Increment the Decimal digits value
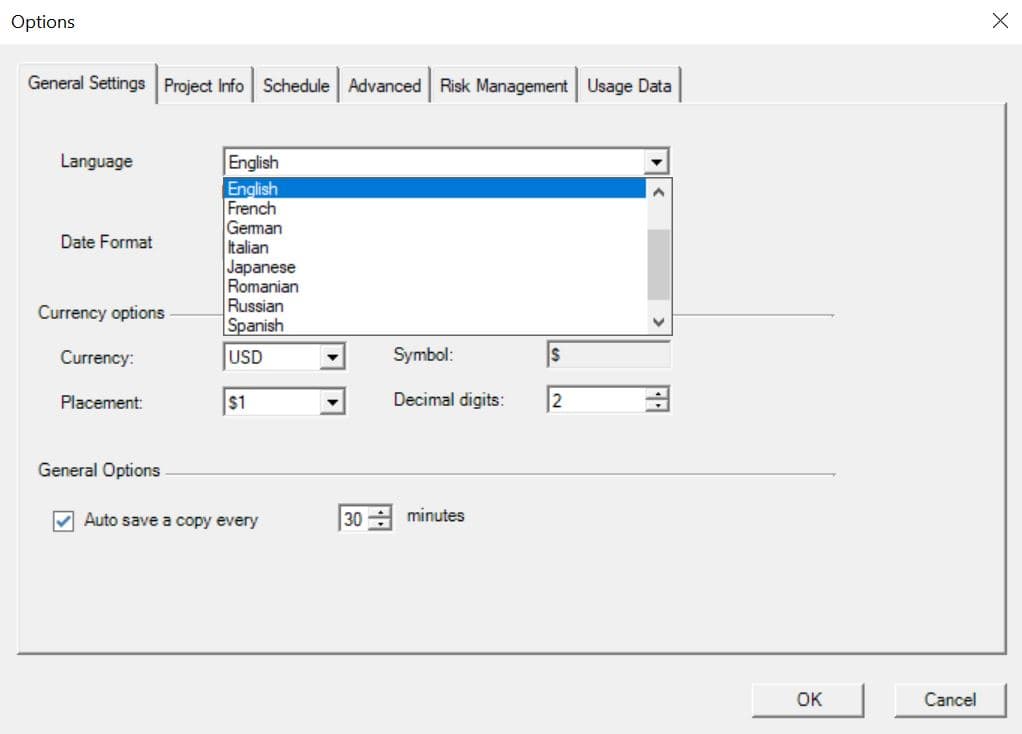The image size is (1022, 734). [657, 393]
